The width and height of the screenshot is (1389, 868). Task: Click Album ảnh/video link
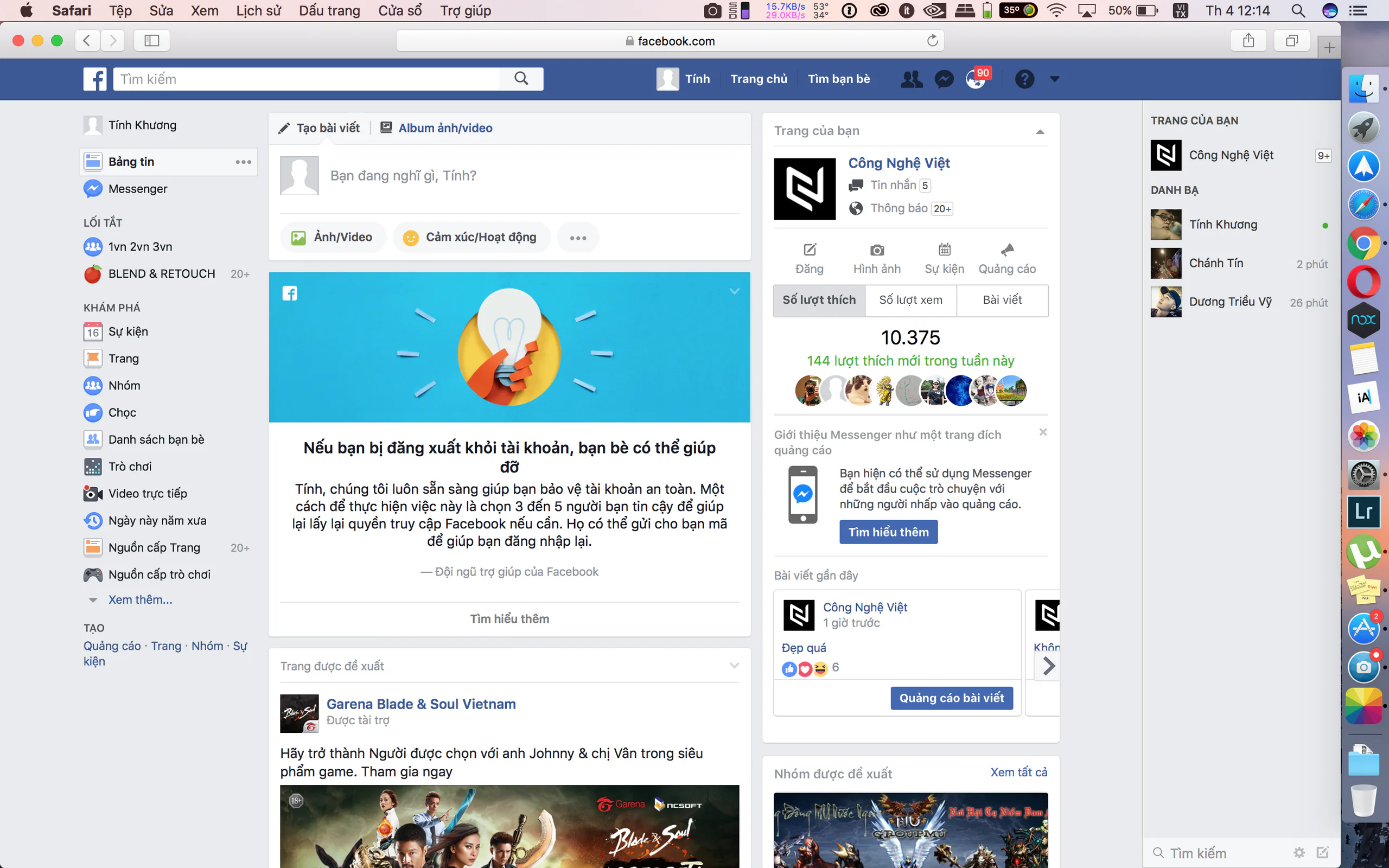click(445, 128)
